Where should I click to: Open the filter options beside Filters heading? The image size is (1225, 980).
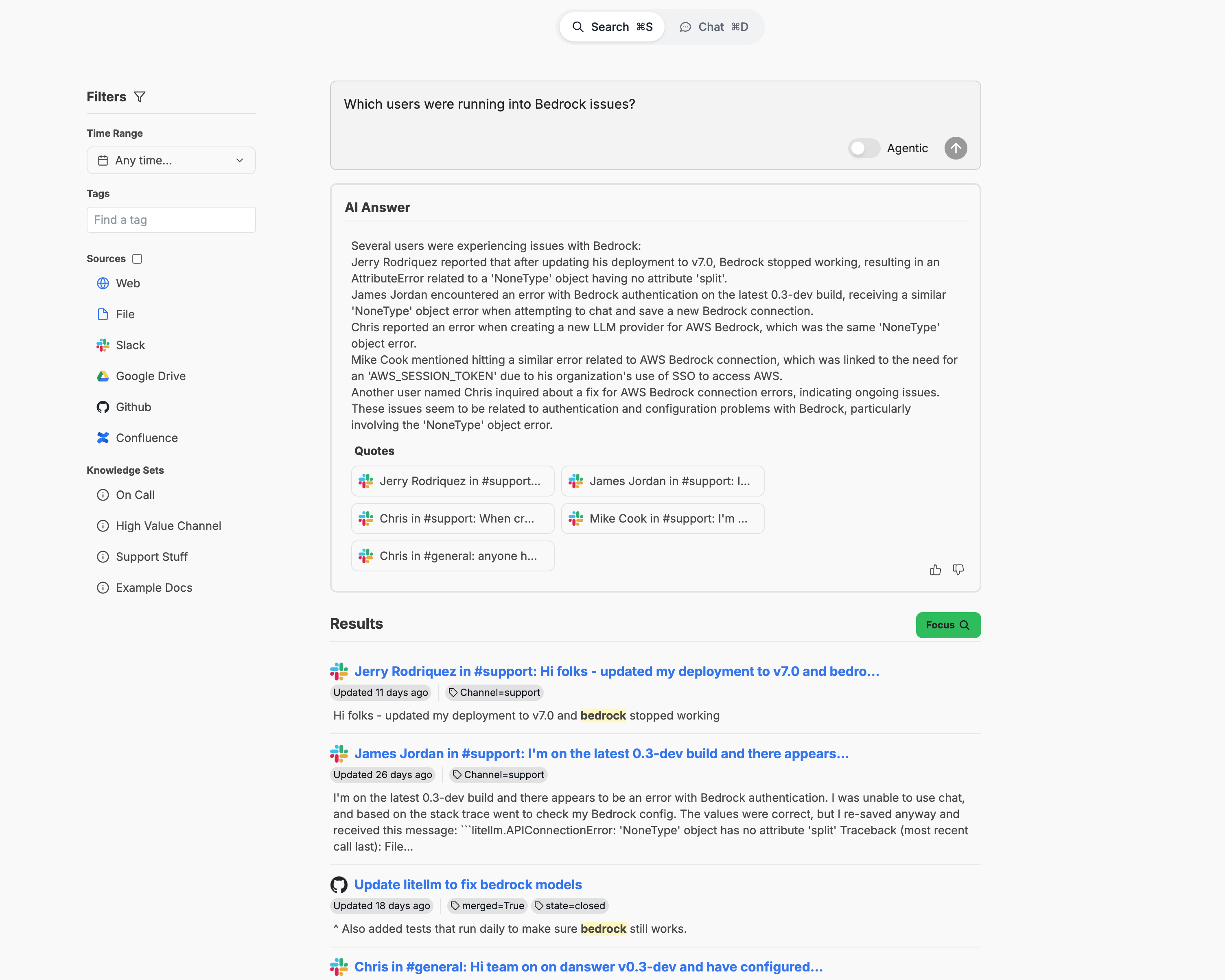click(x=140, y=96)
